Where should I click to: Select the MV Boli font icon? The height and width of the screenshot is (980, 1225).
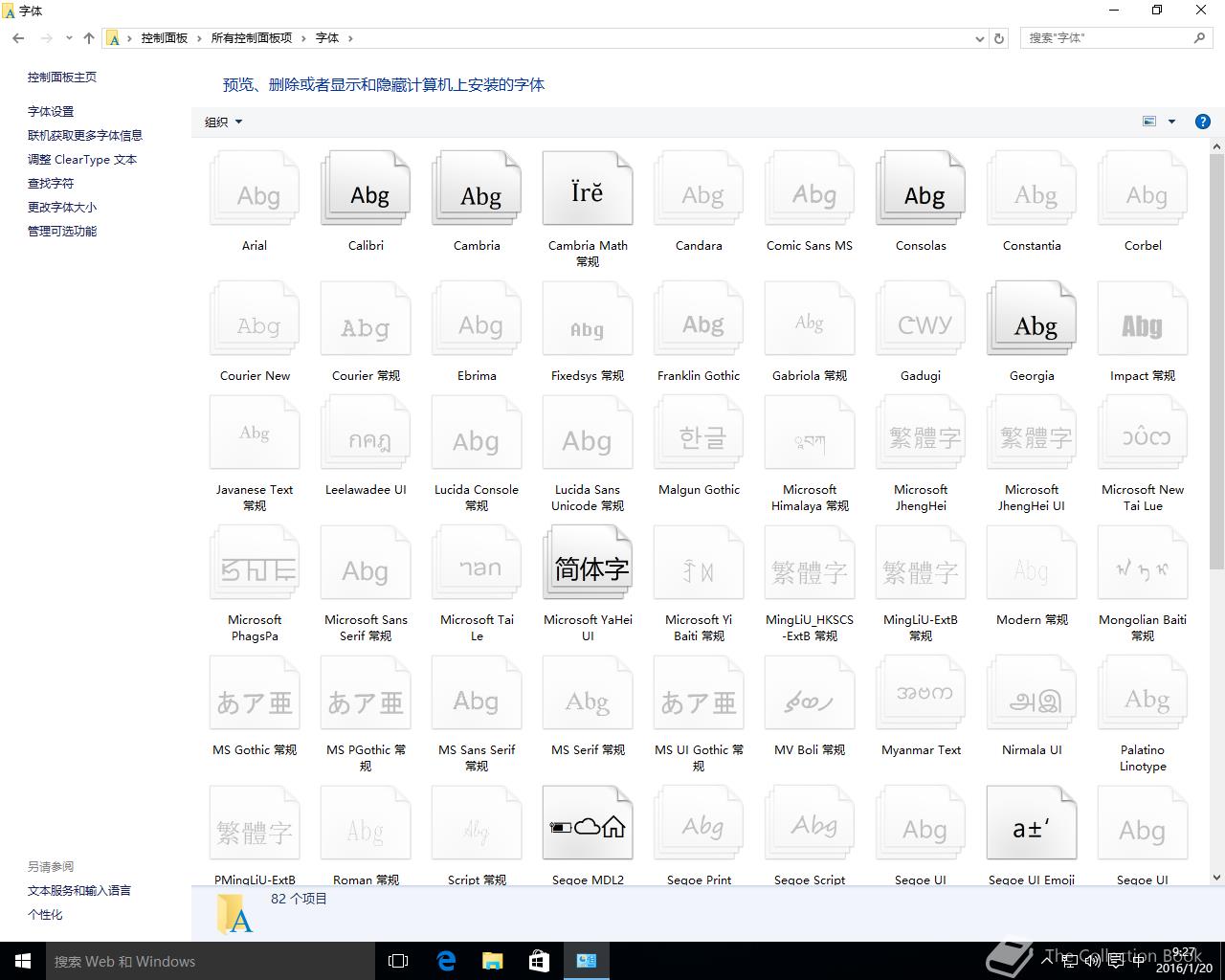click(810, 693)
